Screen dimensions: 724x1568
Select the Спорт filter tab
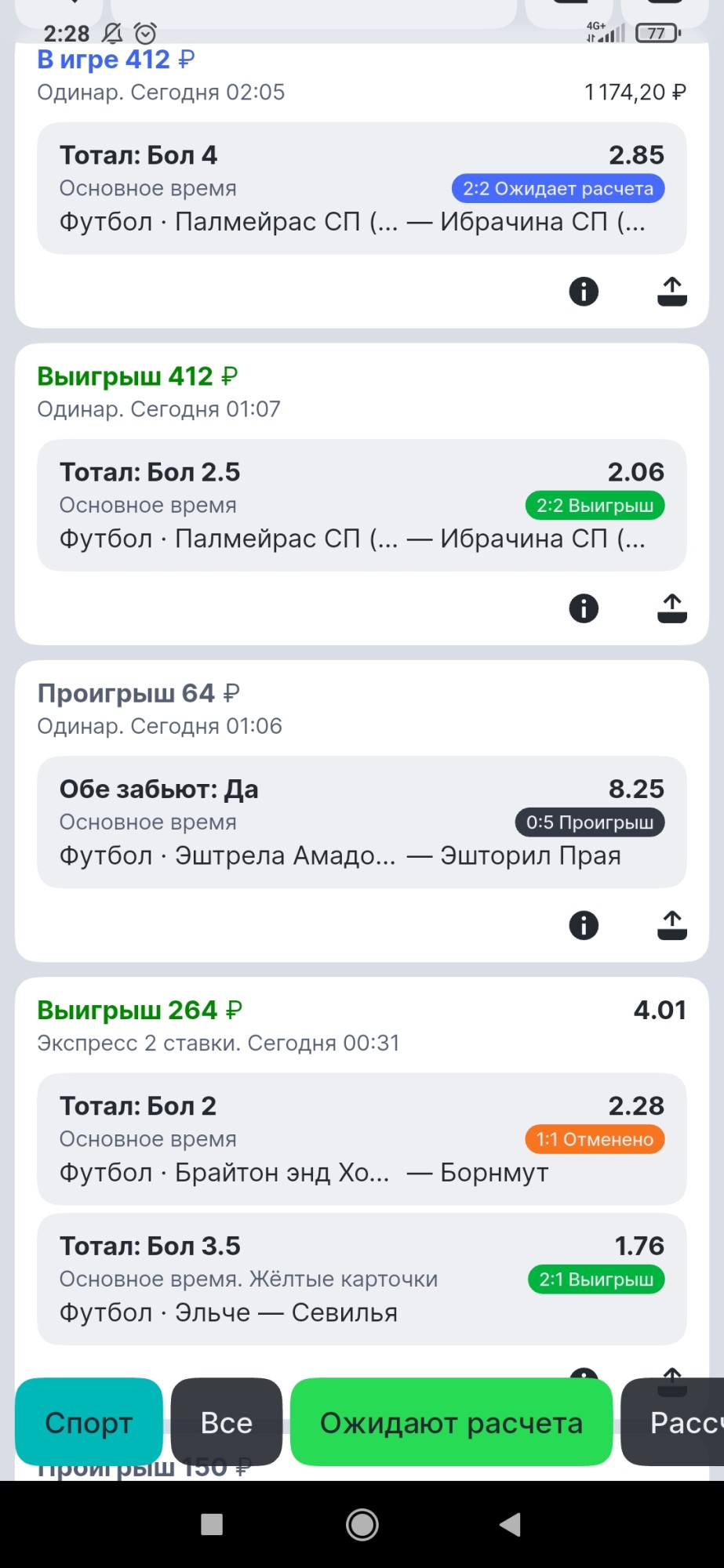[x=89, y=1422]
